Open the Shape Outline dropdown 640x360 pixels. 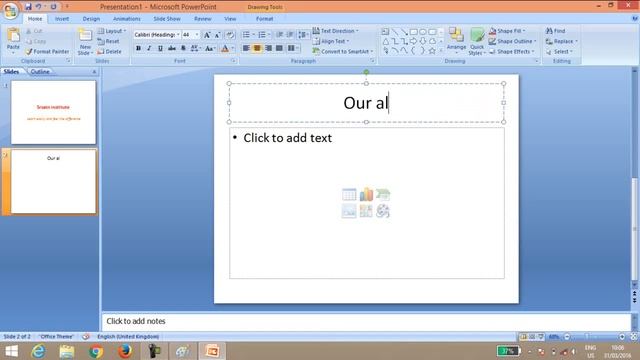[513, 41]
